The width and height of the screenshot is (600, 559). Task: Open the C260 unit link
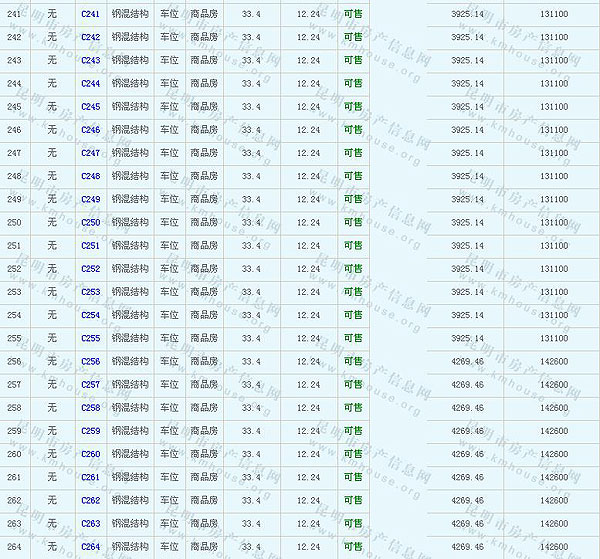click(90, 454)
